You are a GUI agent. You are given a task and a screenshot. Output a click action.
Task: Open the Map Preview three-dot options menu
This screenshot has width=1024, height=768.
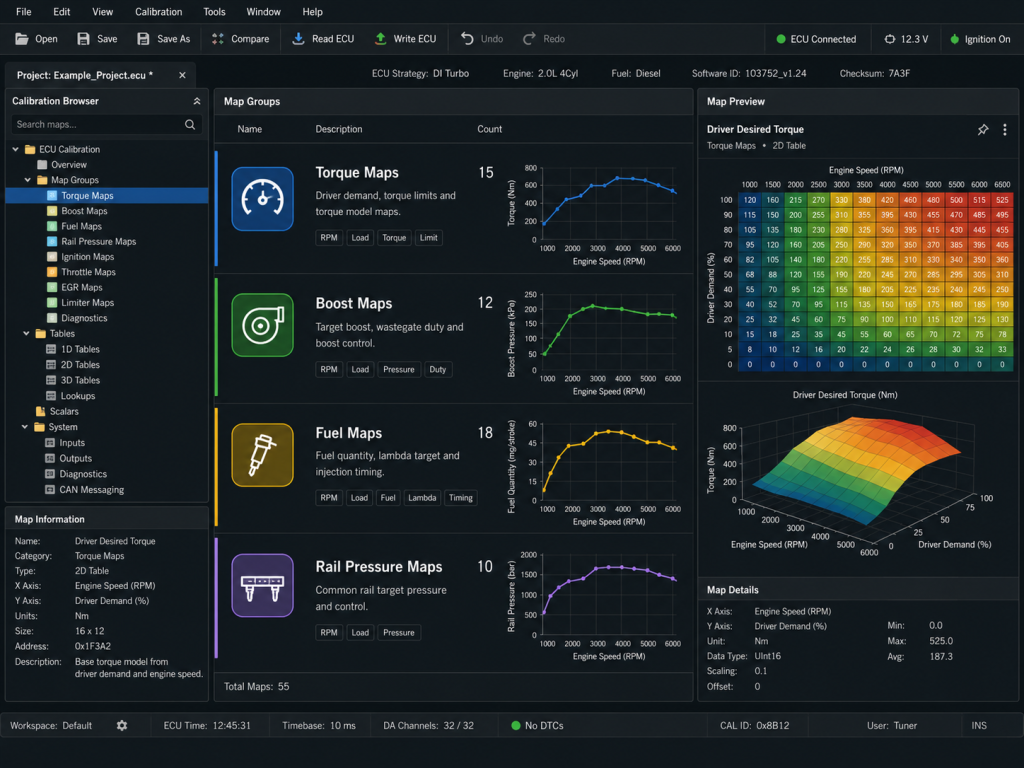click(1004, 129)
